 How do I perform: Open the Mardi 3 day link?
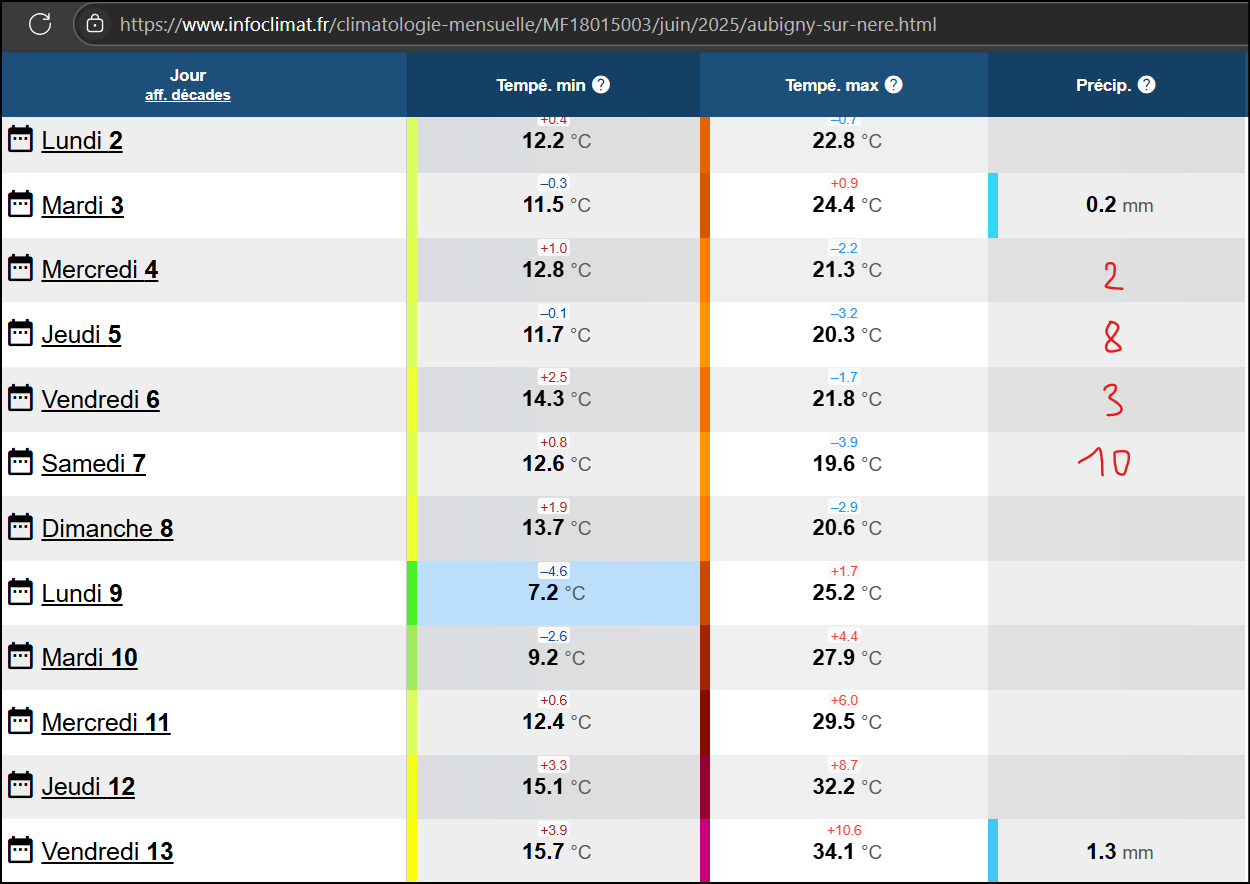[83, 205]
